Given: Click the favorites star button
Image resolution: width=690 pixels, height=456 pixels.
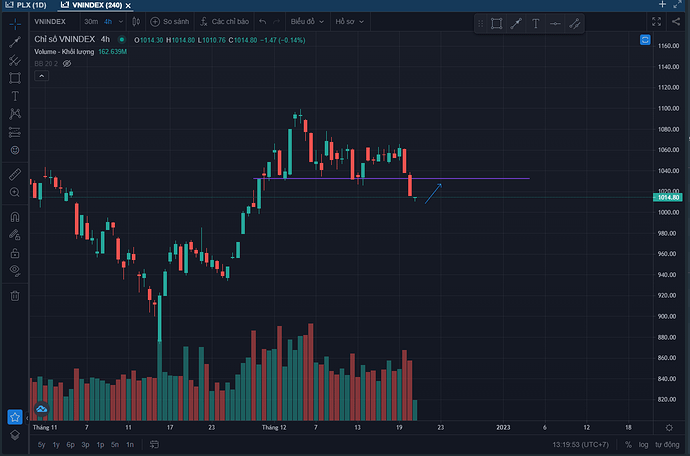Looking at the screenshot, I should click(x=15, y=417).
